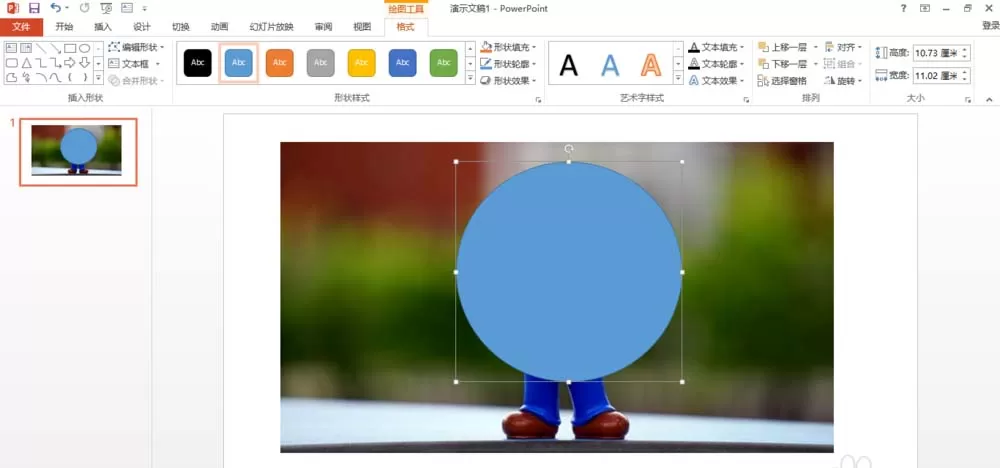The image size is (1000, 468).
Task: Insert a horizontal text box from shapes gallery
Action: point(11,48)
